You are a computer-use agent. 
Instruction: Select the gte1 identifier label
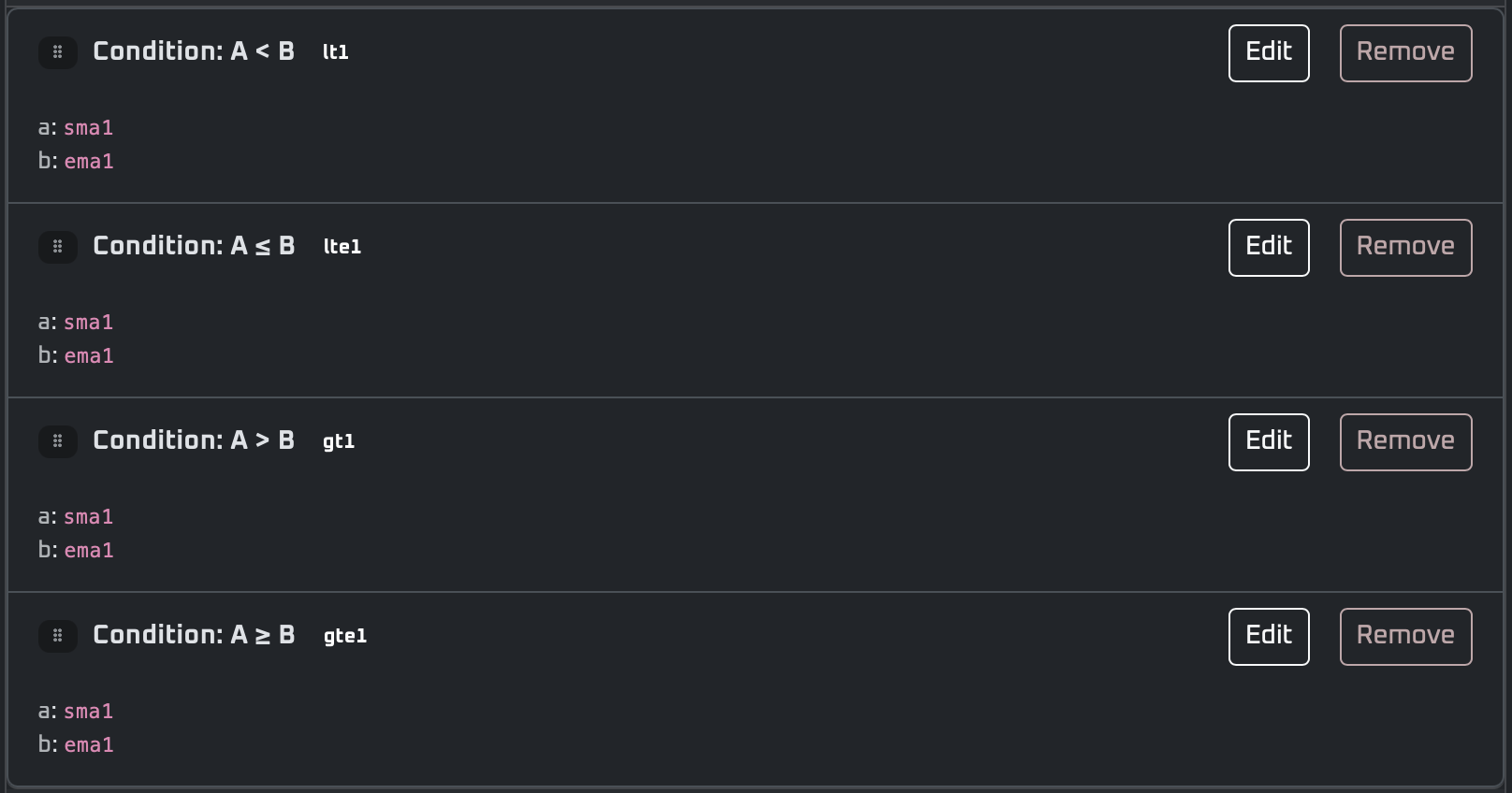[x=344, y=636]
